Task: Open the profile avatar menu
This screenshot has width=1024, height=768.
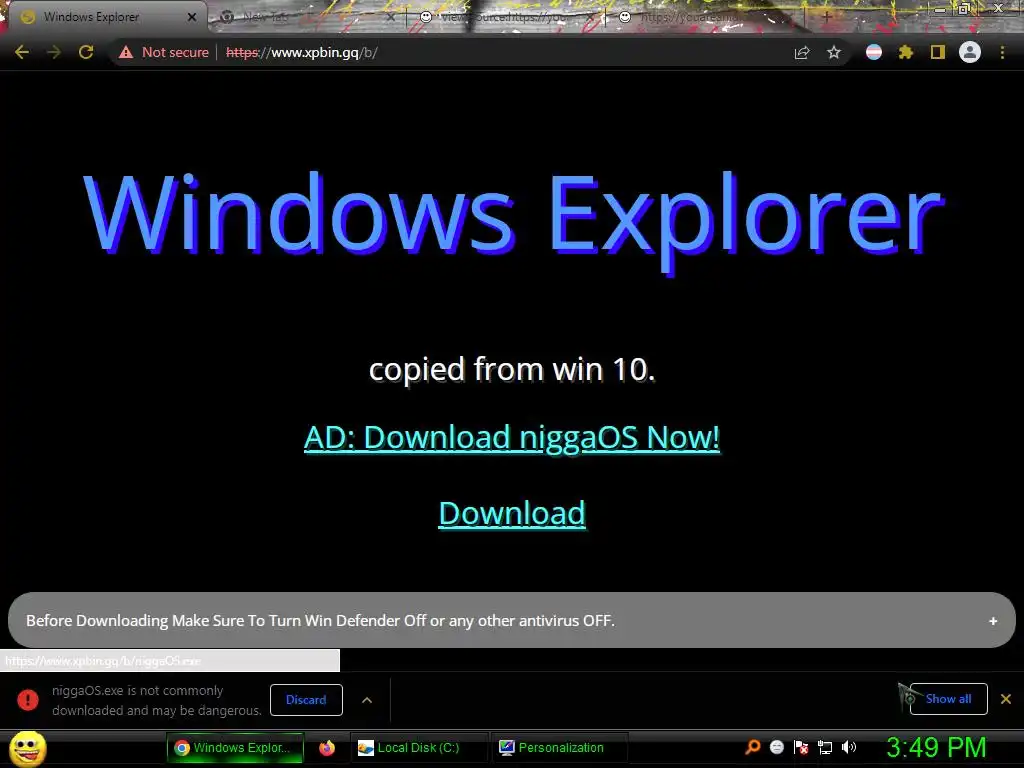Action: point(970,52)
